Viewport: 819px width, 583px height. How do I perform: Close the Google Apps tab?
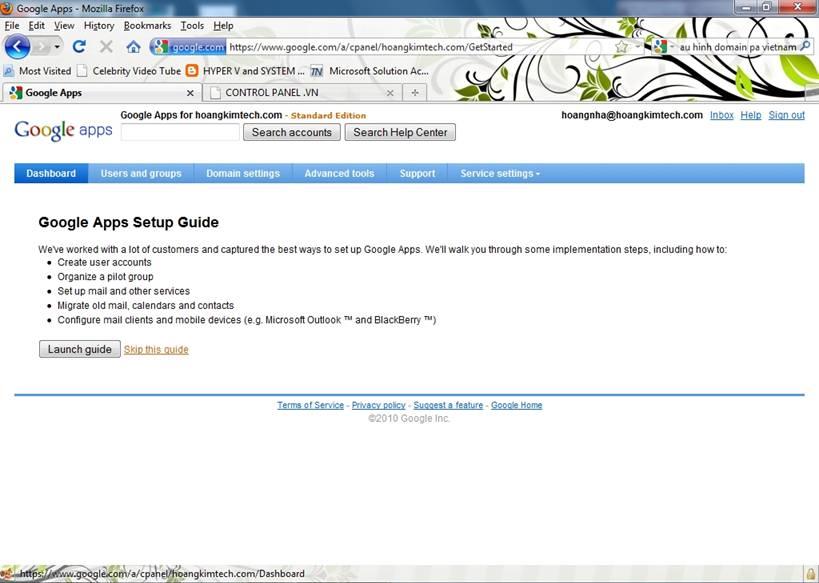click(190, 93)
